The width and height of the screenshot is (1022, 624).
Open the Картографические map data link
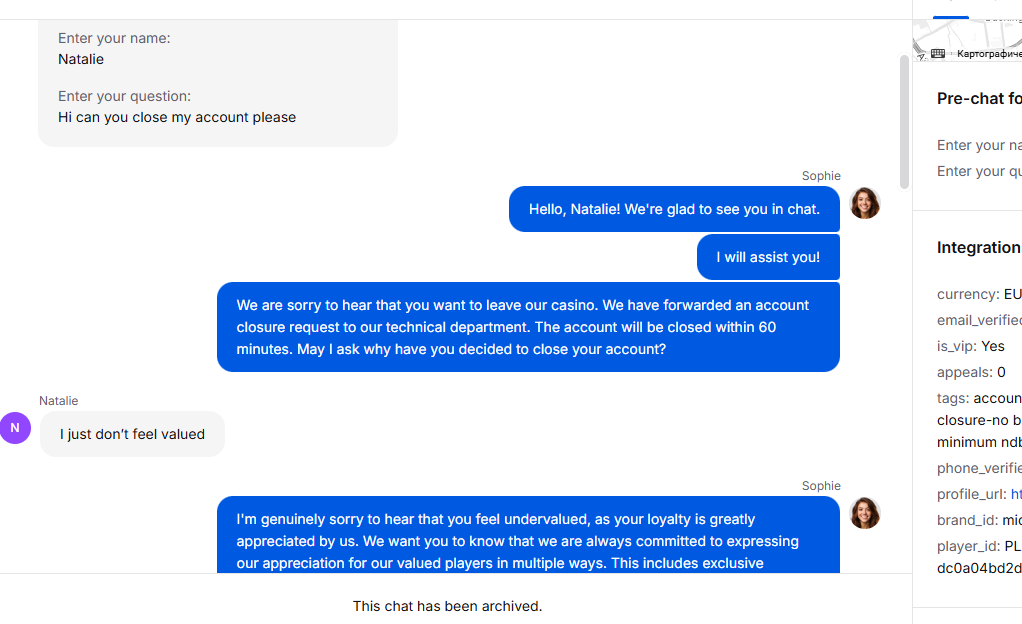pos(989,53)
